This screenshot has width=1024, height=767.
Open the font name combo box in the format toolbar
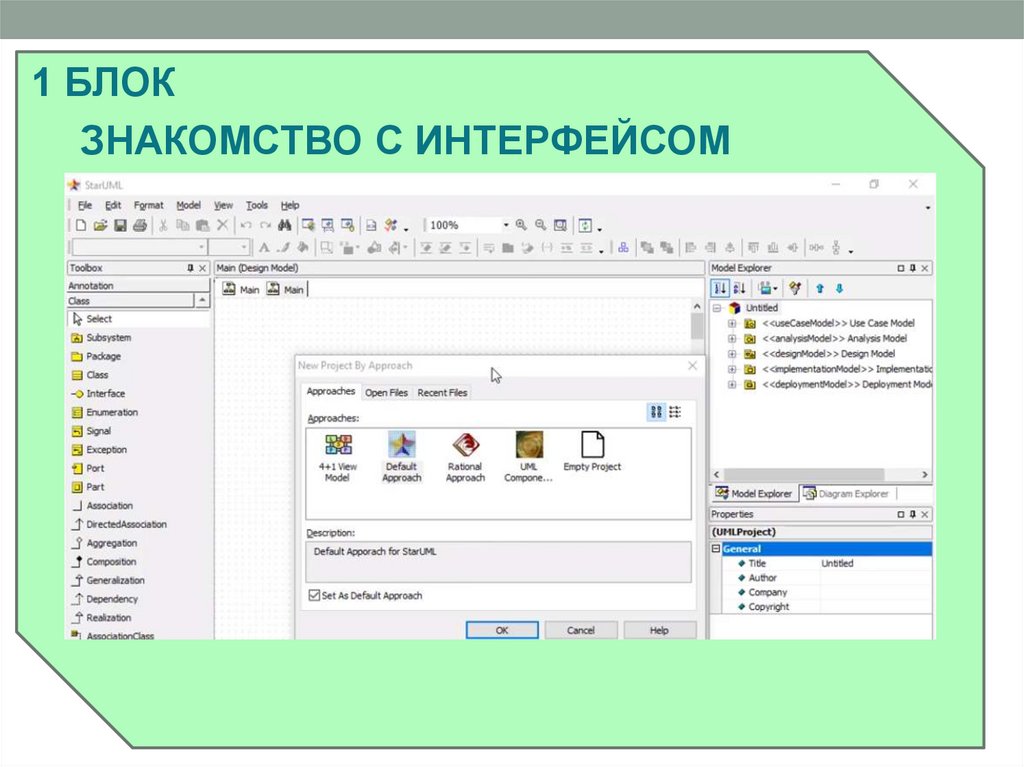pos(140,248)
